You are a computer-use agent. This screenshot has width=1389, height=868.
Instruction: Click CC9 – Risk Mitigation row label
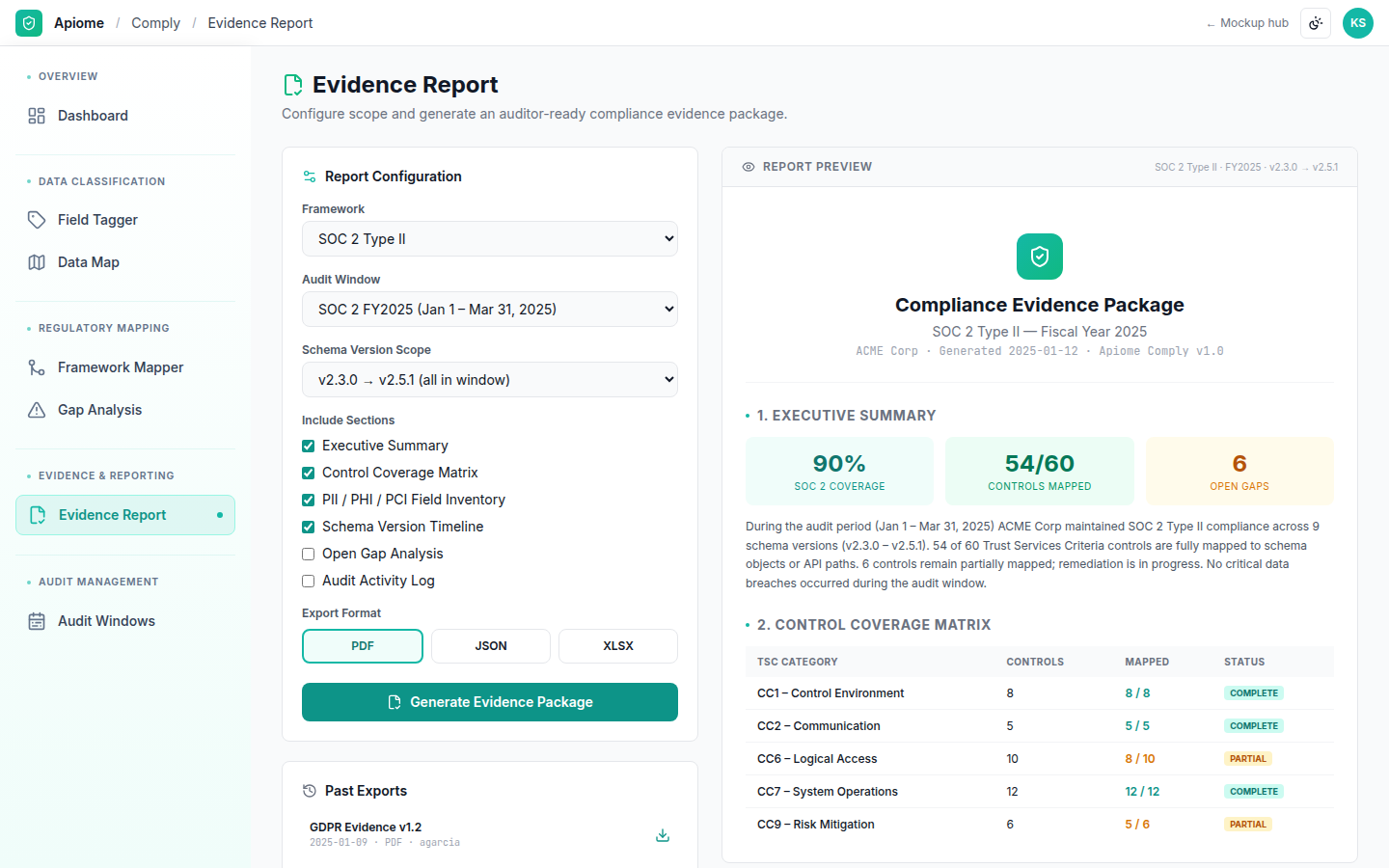point(816,825)
